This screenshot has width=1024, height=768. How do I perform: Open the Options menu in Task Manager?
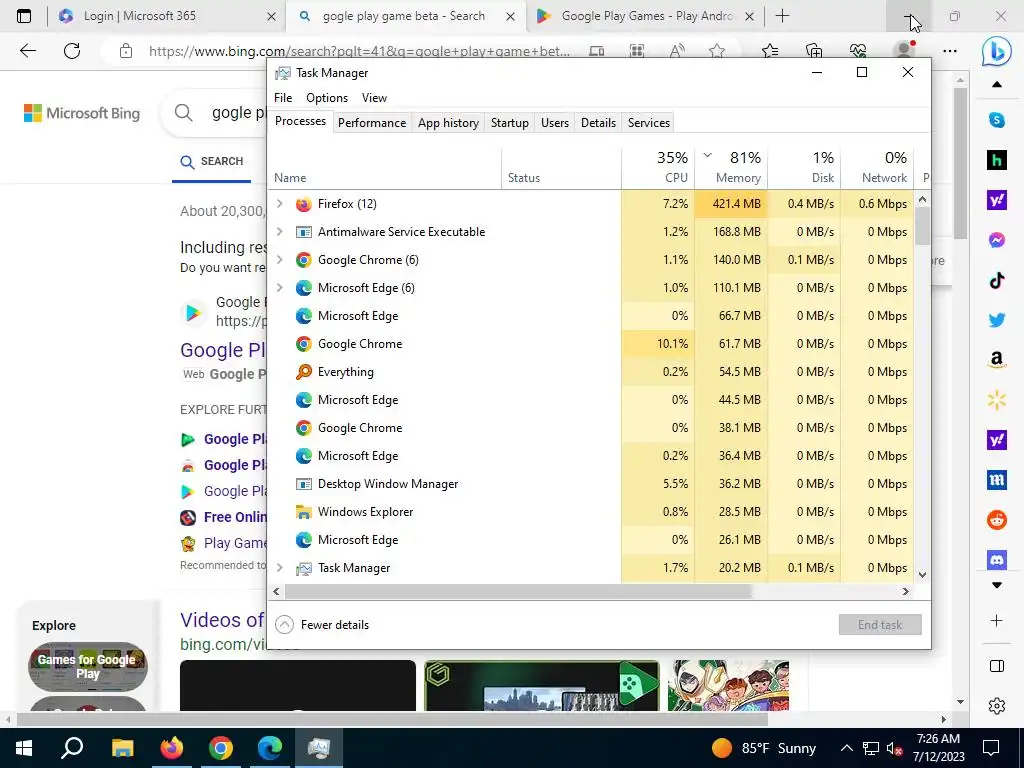(x=327, y=98)
